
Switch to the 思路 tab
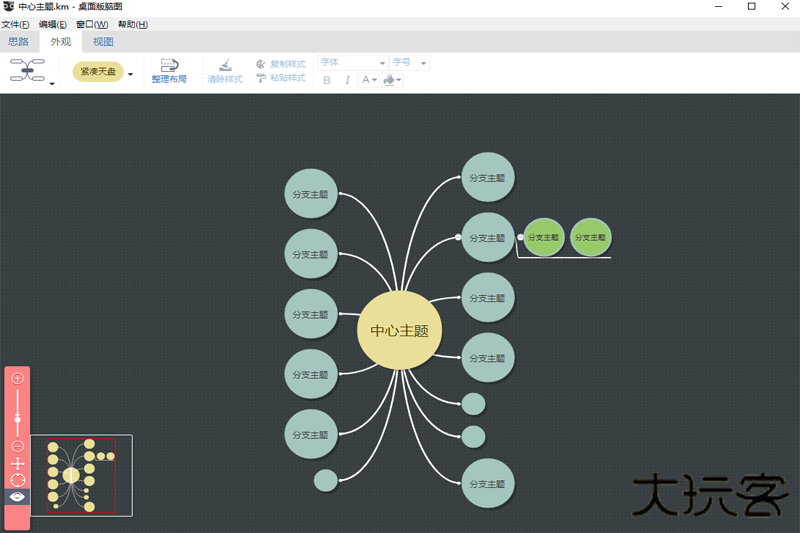point(18,42)
